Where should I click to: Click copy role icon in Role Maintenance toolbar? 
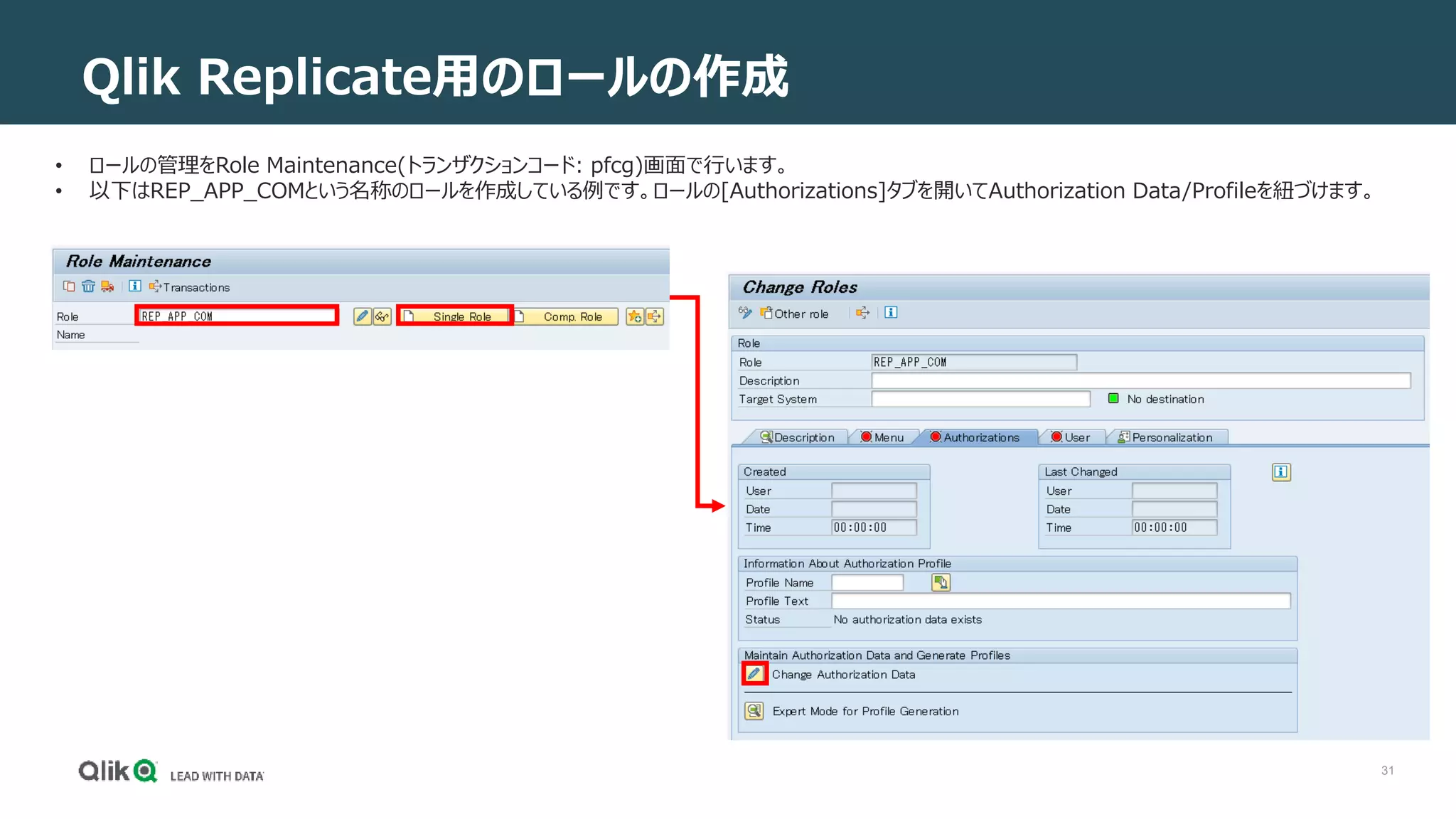tap(69, 287)
